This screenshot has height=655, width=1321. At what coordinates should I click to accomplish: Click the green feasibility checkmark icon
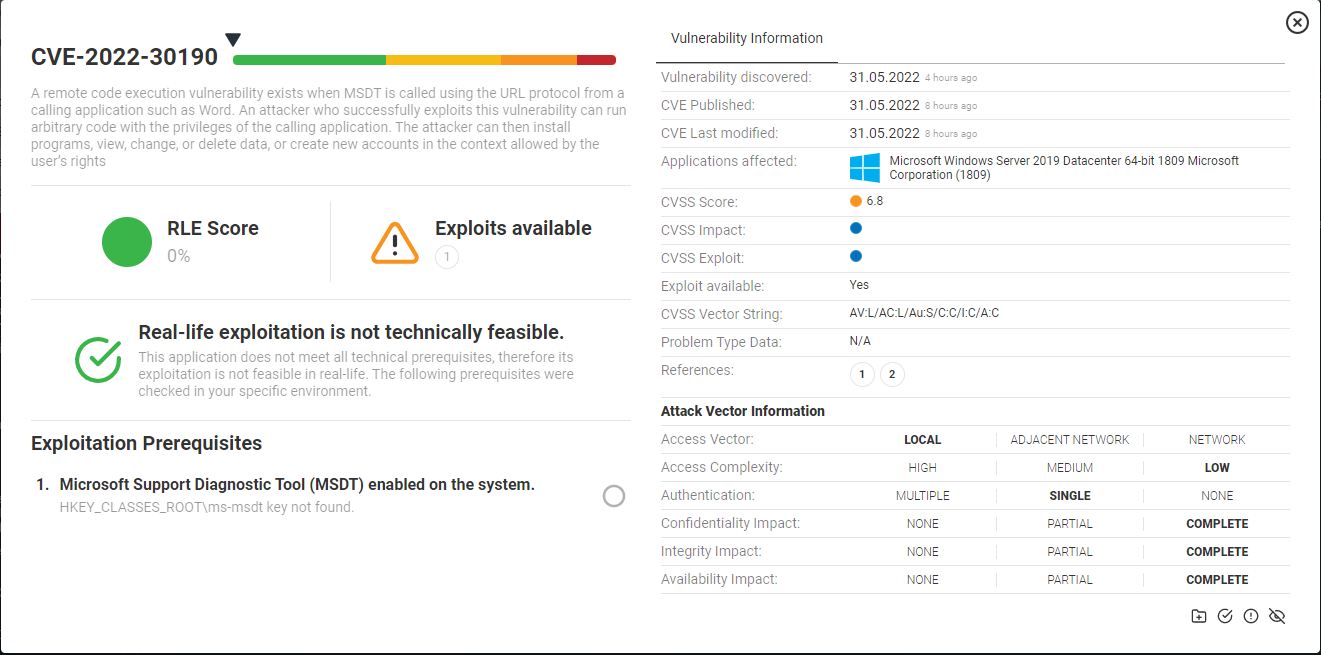[98, 360]
